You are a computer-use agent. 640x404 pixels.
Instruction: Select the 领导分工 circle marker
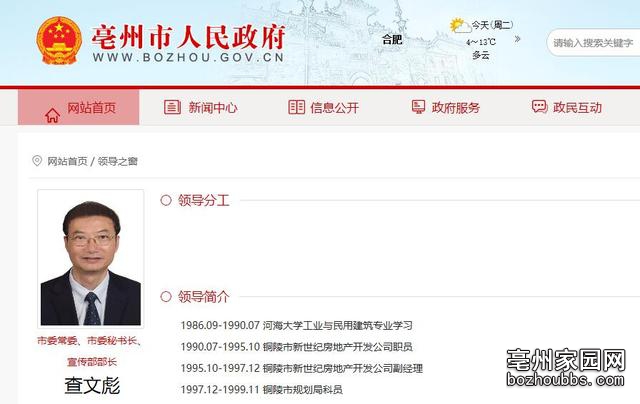[166, 200]
